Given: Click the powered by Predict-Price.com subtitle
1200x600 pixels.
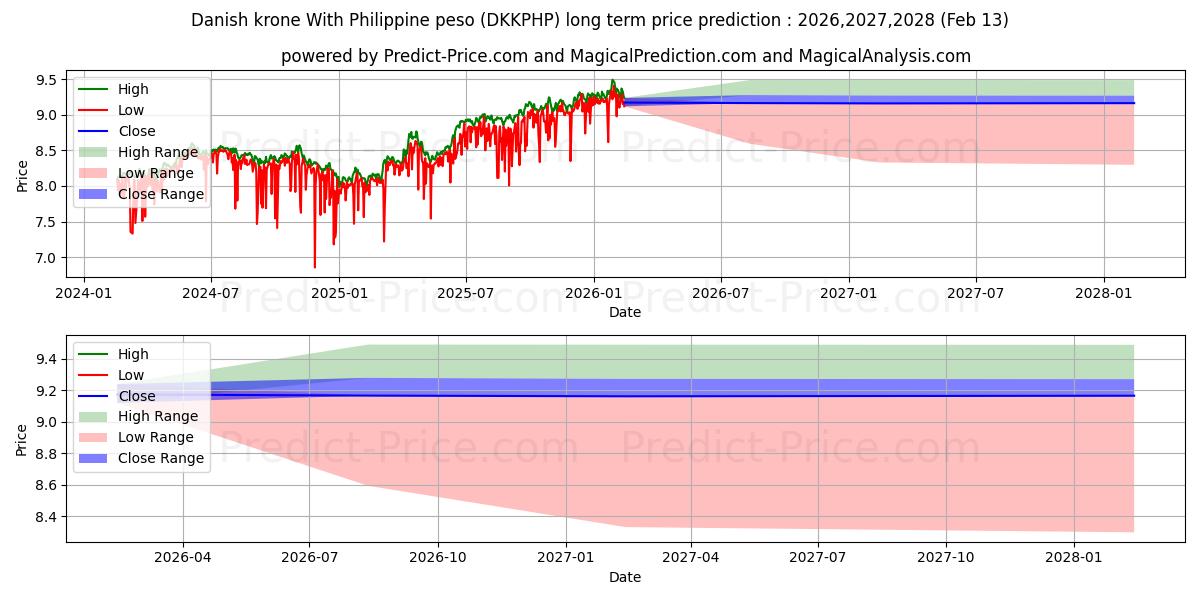Looking at the screenshot, I should tap(625, 56).
